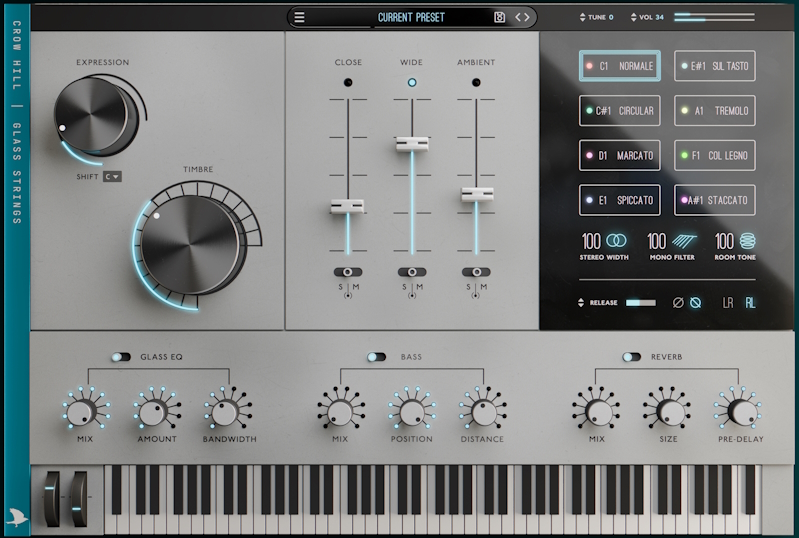Click the Stereo Width overlapping circles icon

click(617, 241)
